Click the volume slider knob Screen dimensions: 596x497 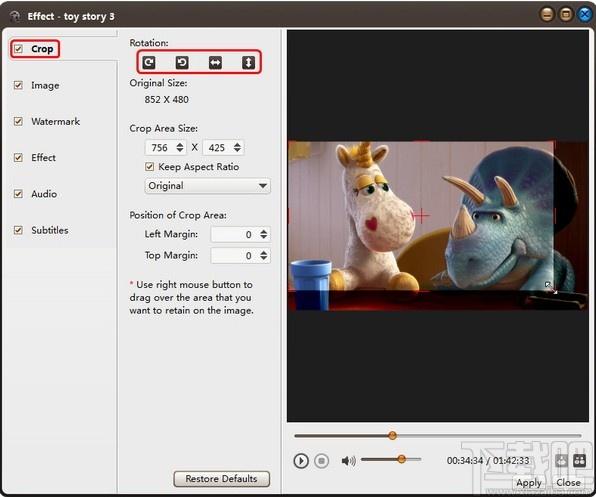point(401,459)
